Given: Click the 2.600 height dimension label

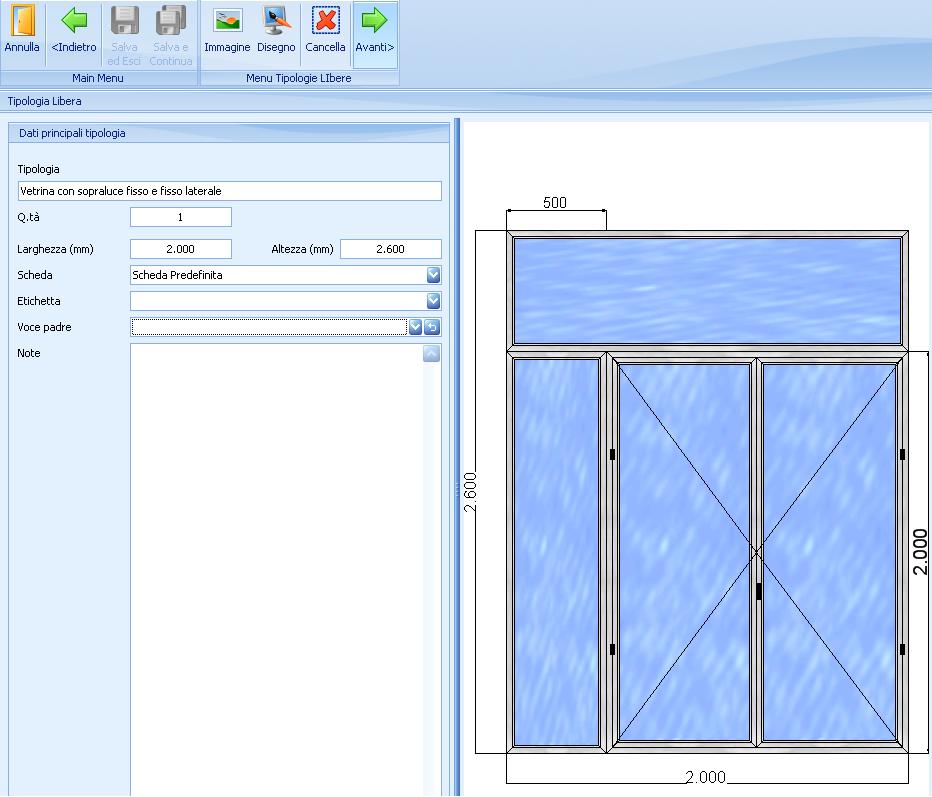Looking at the screenshot, I should (x=470, y=492).
